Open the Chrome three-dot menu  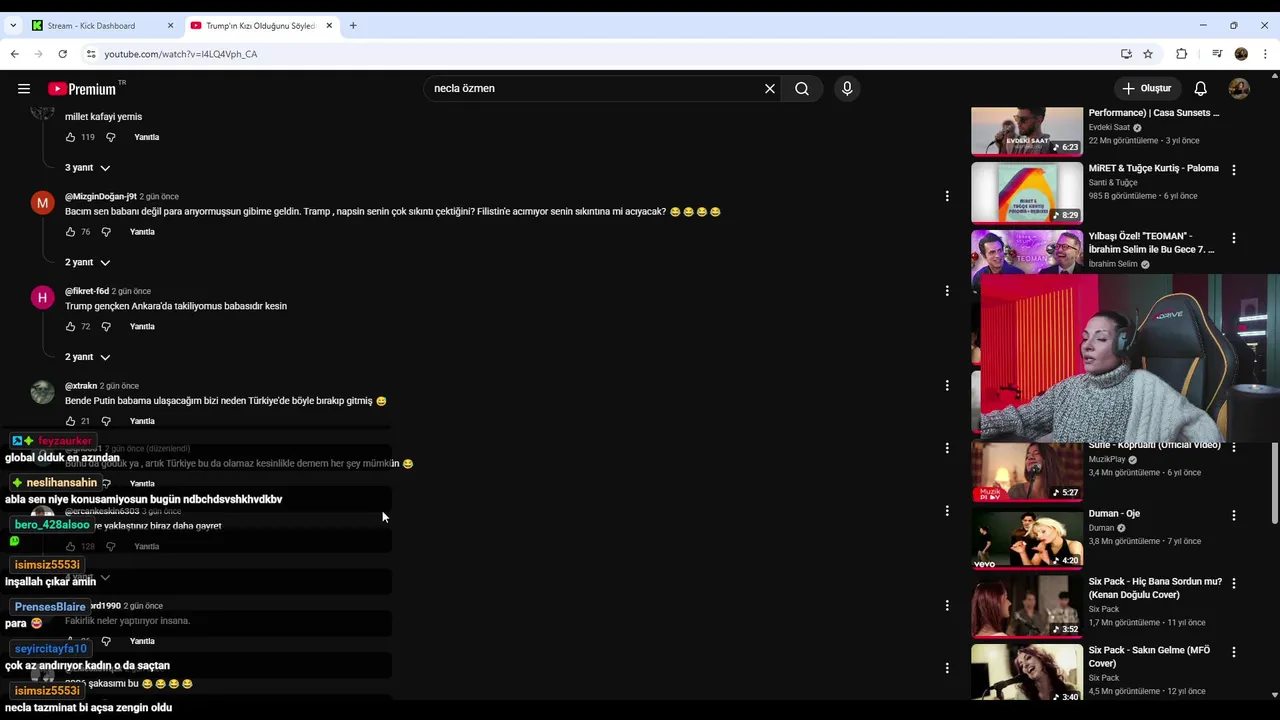[1266, 54]
